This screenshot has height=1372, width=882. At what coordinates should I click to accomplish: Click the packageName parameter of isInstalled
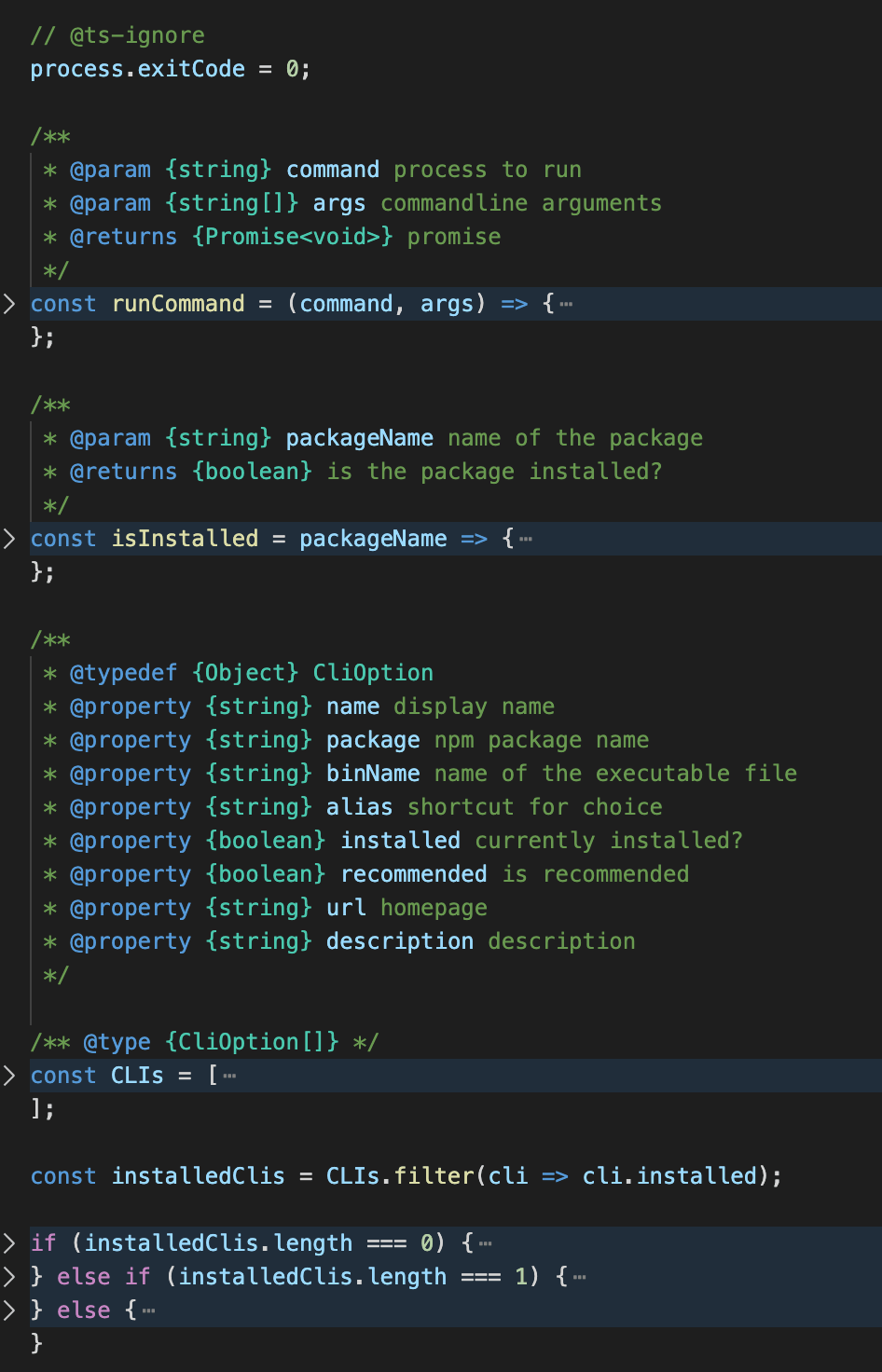(x=373, y=539)
